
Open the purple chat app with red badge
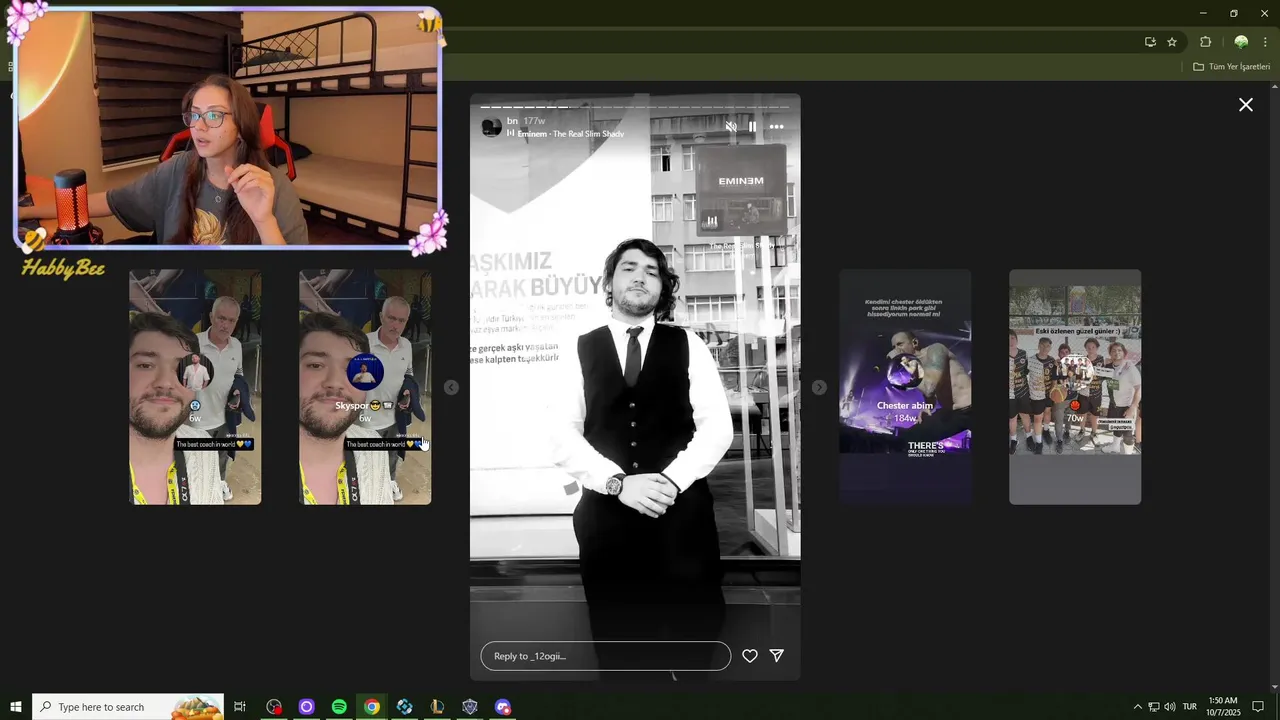(x=503, y=707)
